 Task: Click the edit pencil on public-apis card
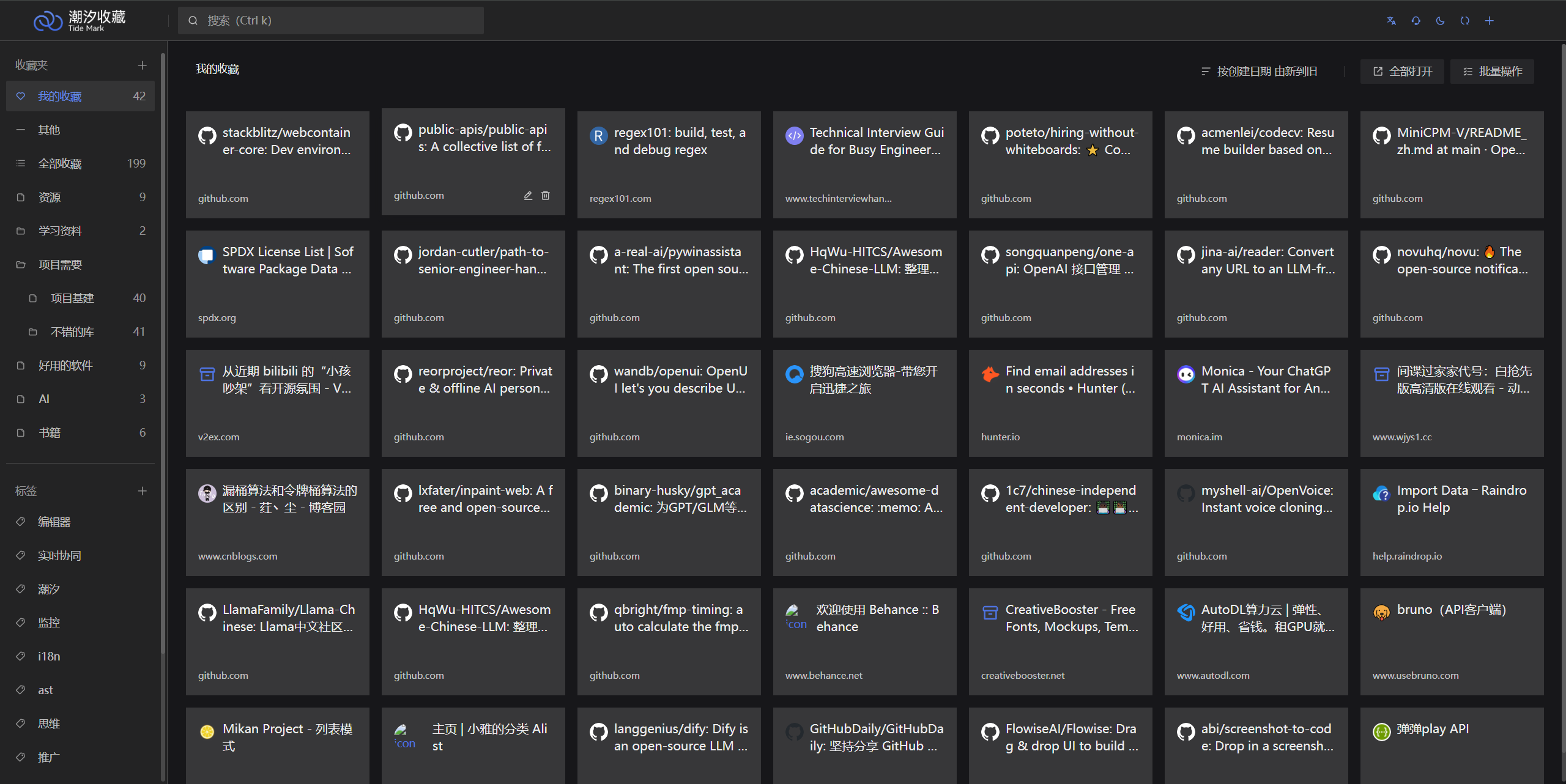tap(528, 196)
